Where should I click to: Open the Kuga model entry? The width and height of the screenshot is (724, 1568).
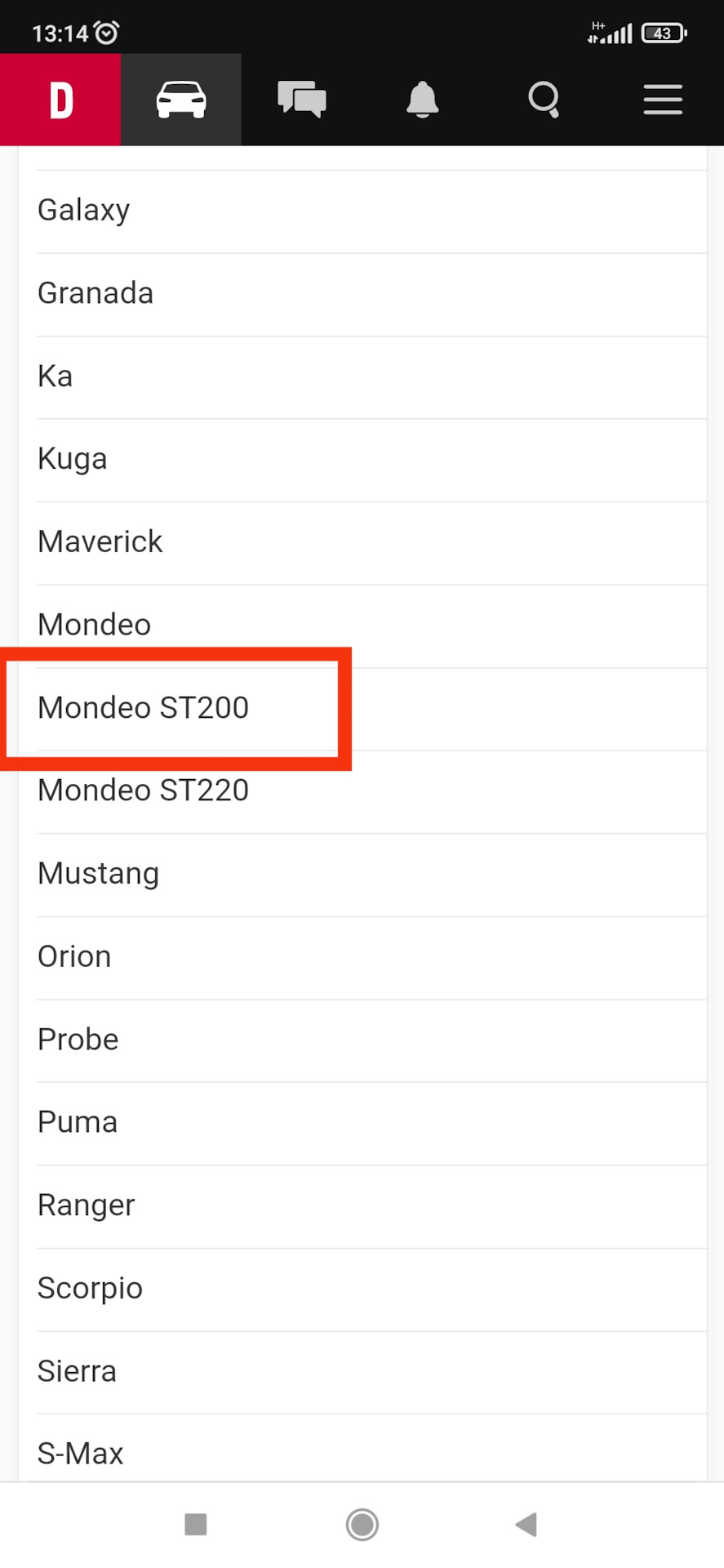tap(73, 459)
